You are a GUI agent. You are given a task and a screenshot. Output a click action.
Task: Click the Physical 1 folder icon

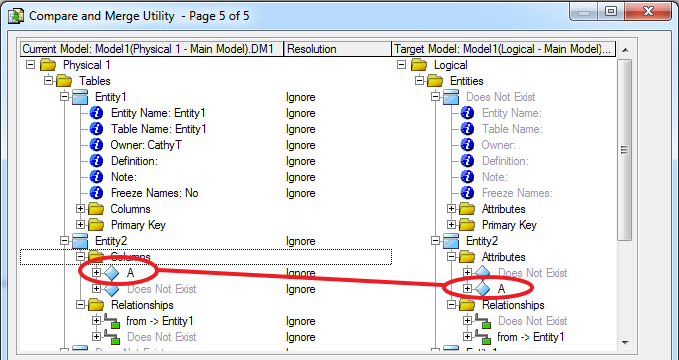48,65
